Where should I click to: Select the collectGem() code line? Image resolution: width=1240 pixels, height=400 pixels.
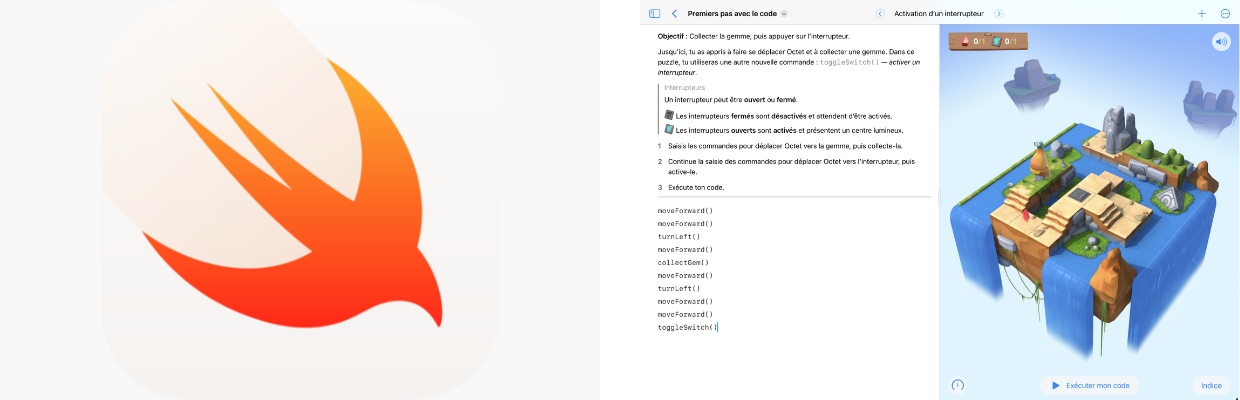[683, 262]
